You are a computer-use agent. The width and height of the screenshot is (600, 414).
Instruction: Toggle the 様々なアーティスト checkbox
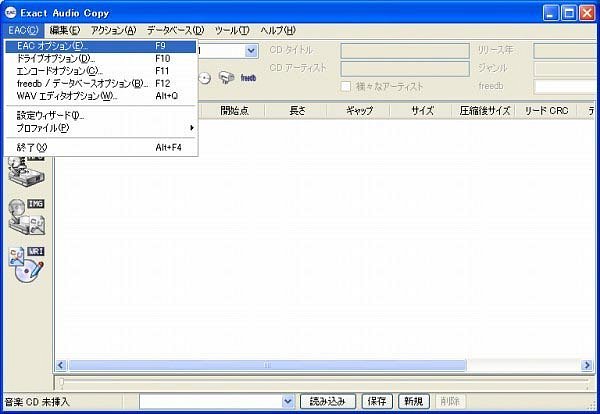pos(346,86)
